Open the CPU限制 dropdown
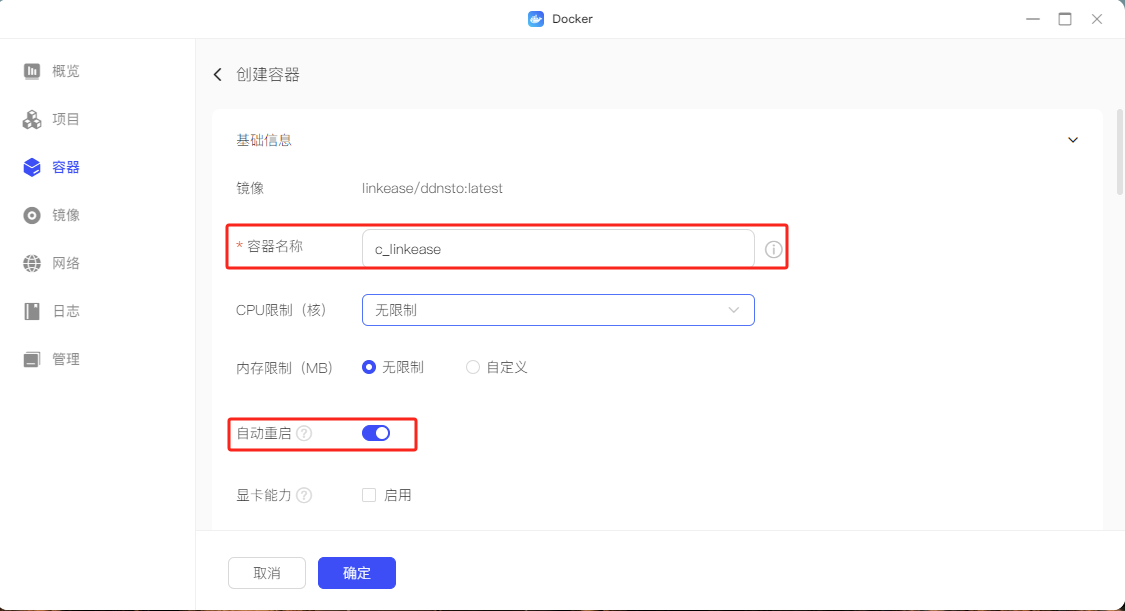1125x611 pixels. click(558, 310)
